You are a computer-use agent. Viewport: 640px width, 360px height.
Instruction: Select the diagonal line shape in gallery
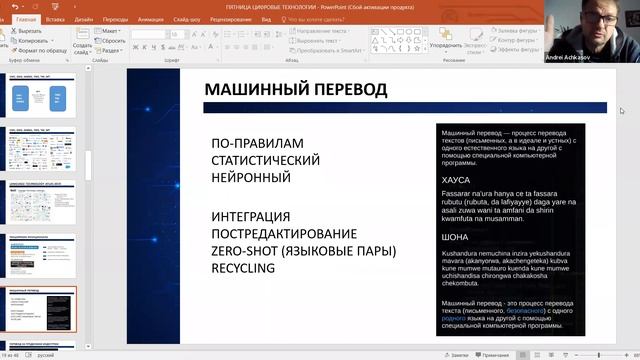point(383,32)
